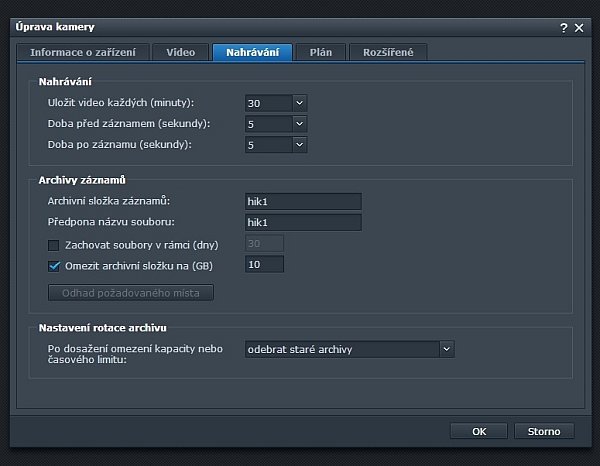Viewport: 600px width, 466px height.
Task: Confirm with the OK button
Action: click(x=479, y=431)
